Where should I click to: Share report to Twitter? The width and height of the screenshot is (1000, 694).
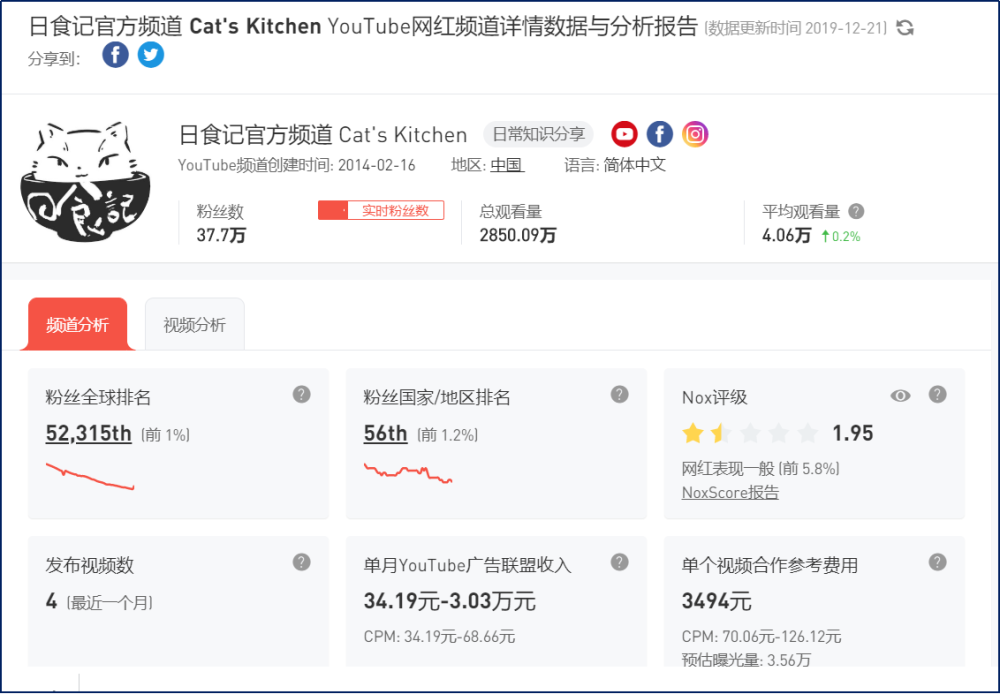(x=151, y=55)
